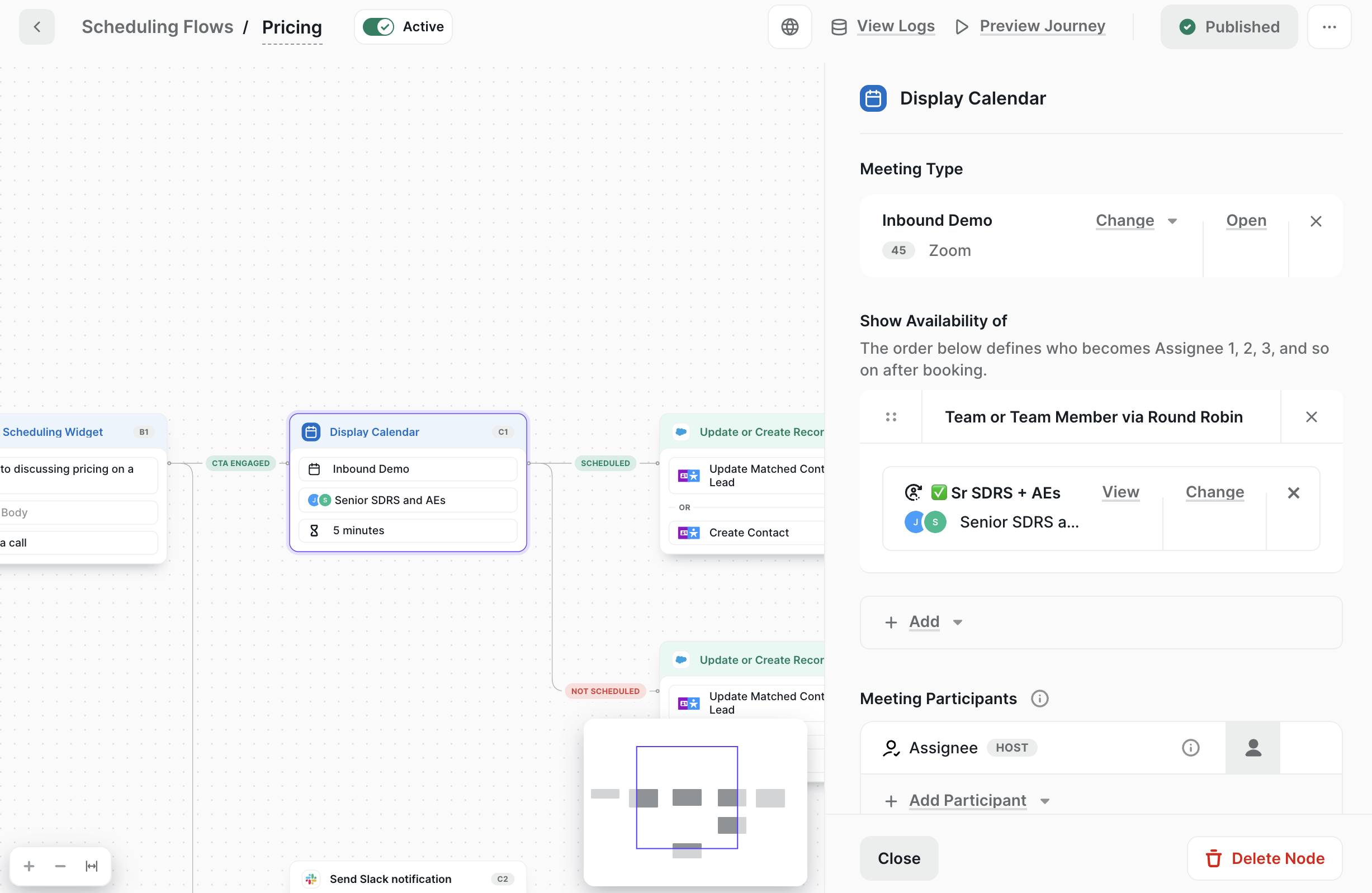Click the CTA ENGAGED edge label

tap(240, 463)
